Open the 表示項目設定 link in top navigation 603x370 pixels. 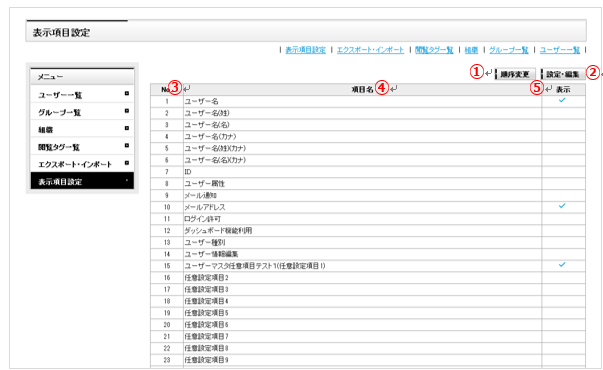[x=305, y=50]
